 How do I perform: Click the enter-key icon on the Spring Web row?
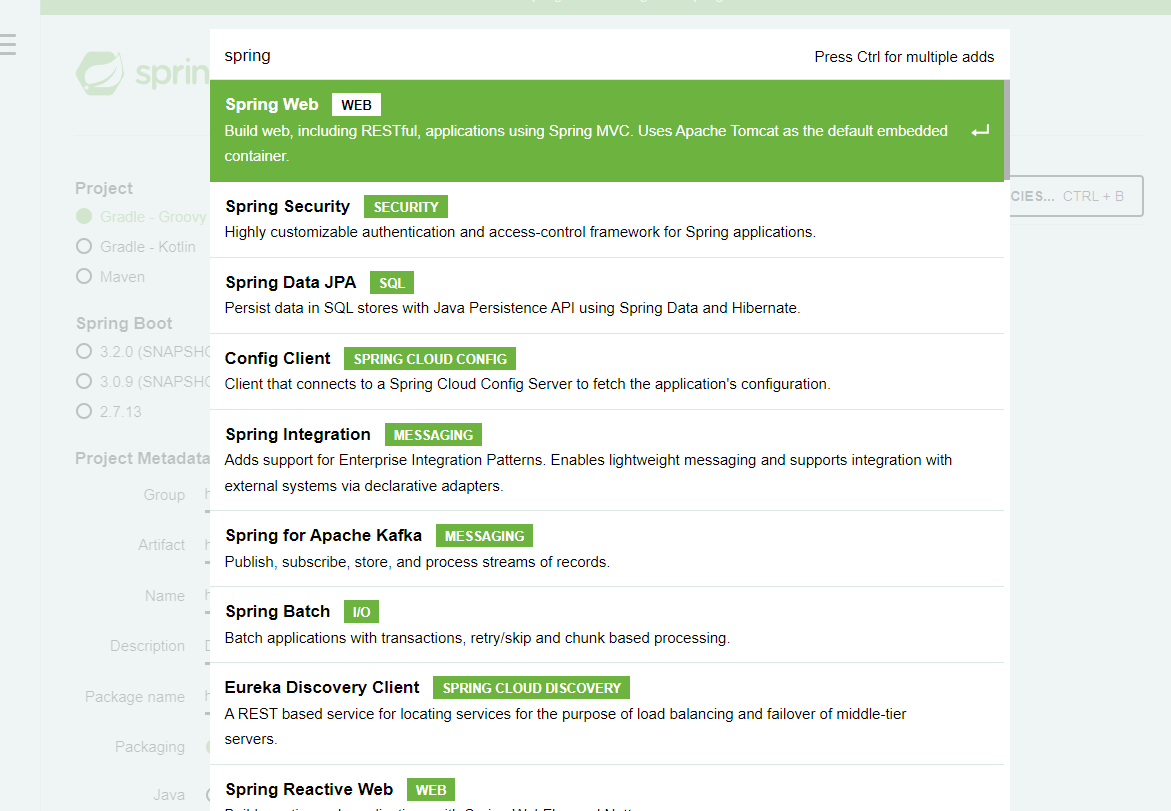pyautogui.click(x=980, y=131)
